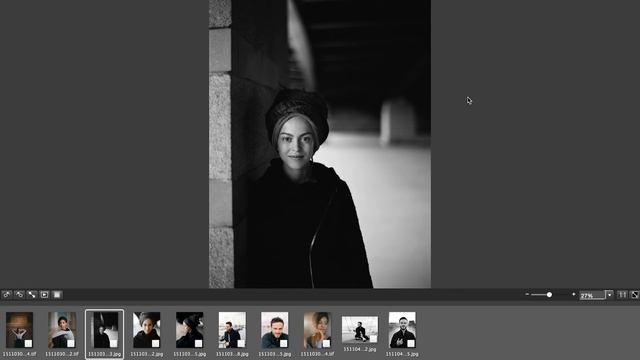Click the rotate counterclockwise icon in the bottom toolbar
Screen dimensions: 640x360
point(7,294)
